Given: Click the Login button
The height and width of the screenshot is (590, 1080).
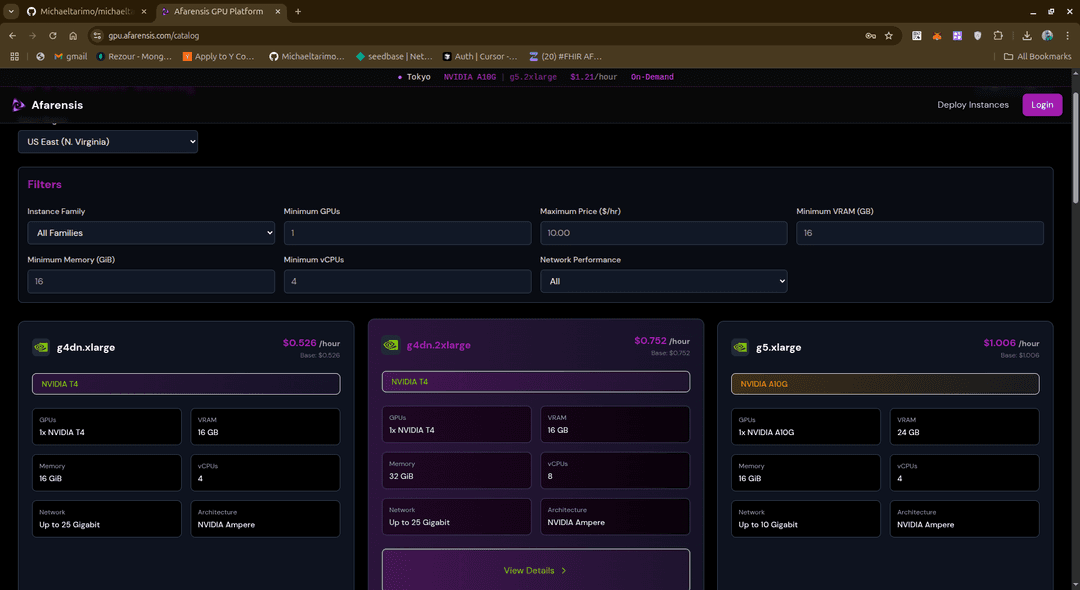Looking at the screenshot, I should click(1042, 104).
